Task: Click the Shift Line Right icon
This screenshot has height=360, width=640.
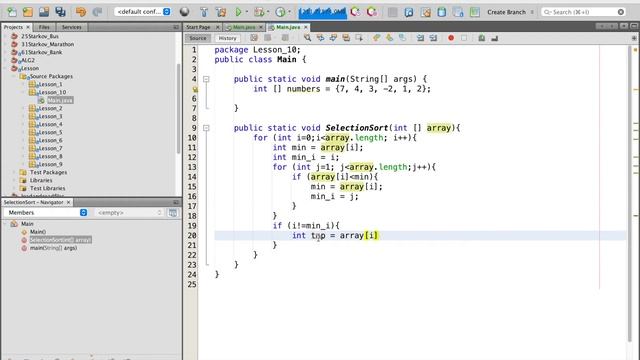Action: [x=433, y=38]
